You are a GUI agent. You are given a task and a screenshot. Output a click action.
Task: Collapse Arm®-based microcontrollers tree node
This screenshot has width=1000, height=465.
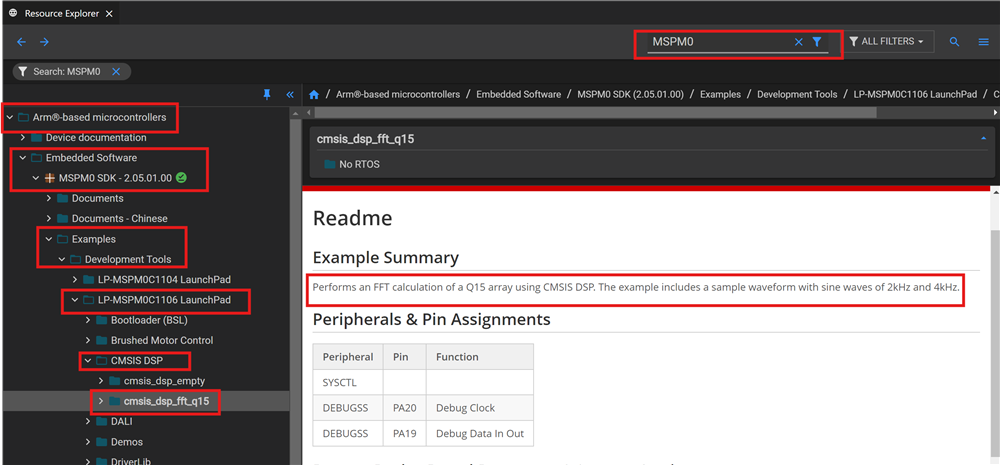10,117
